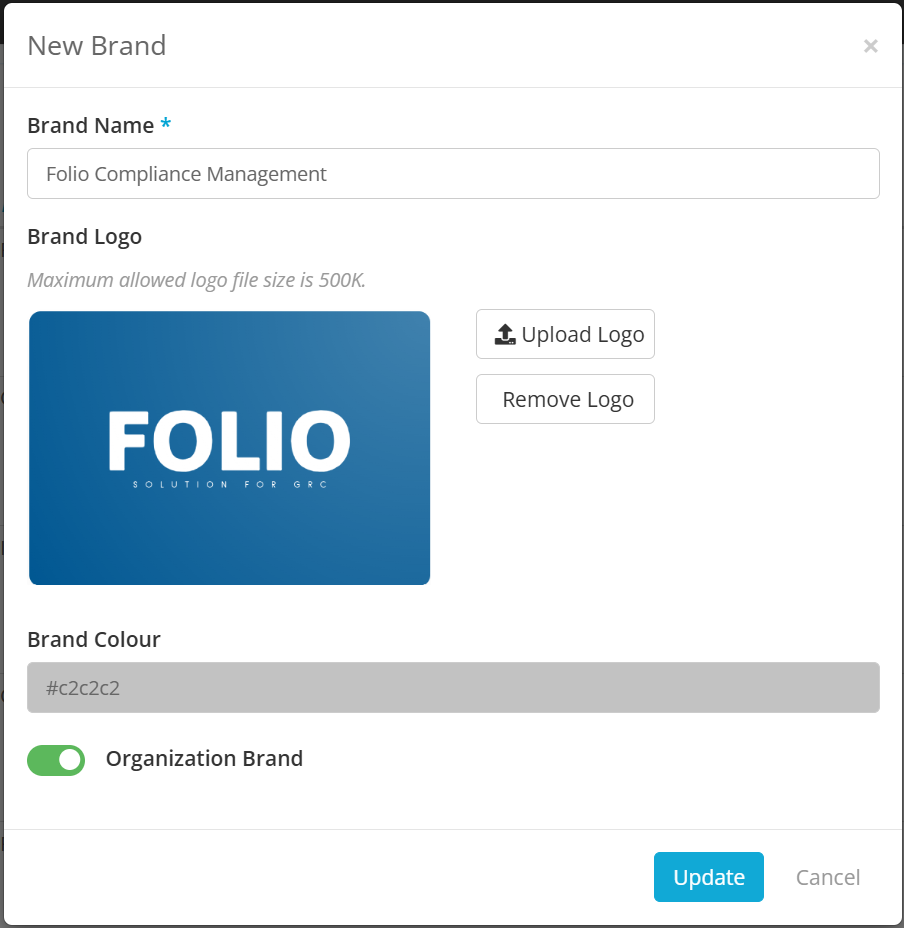Image resolution: width=904 pixels, height=928 pixels.
Task: Click the Organization Brand label text
Action: (x=204, y=759)
